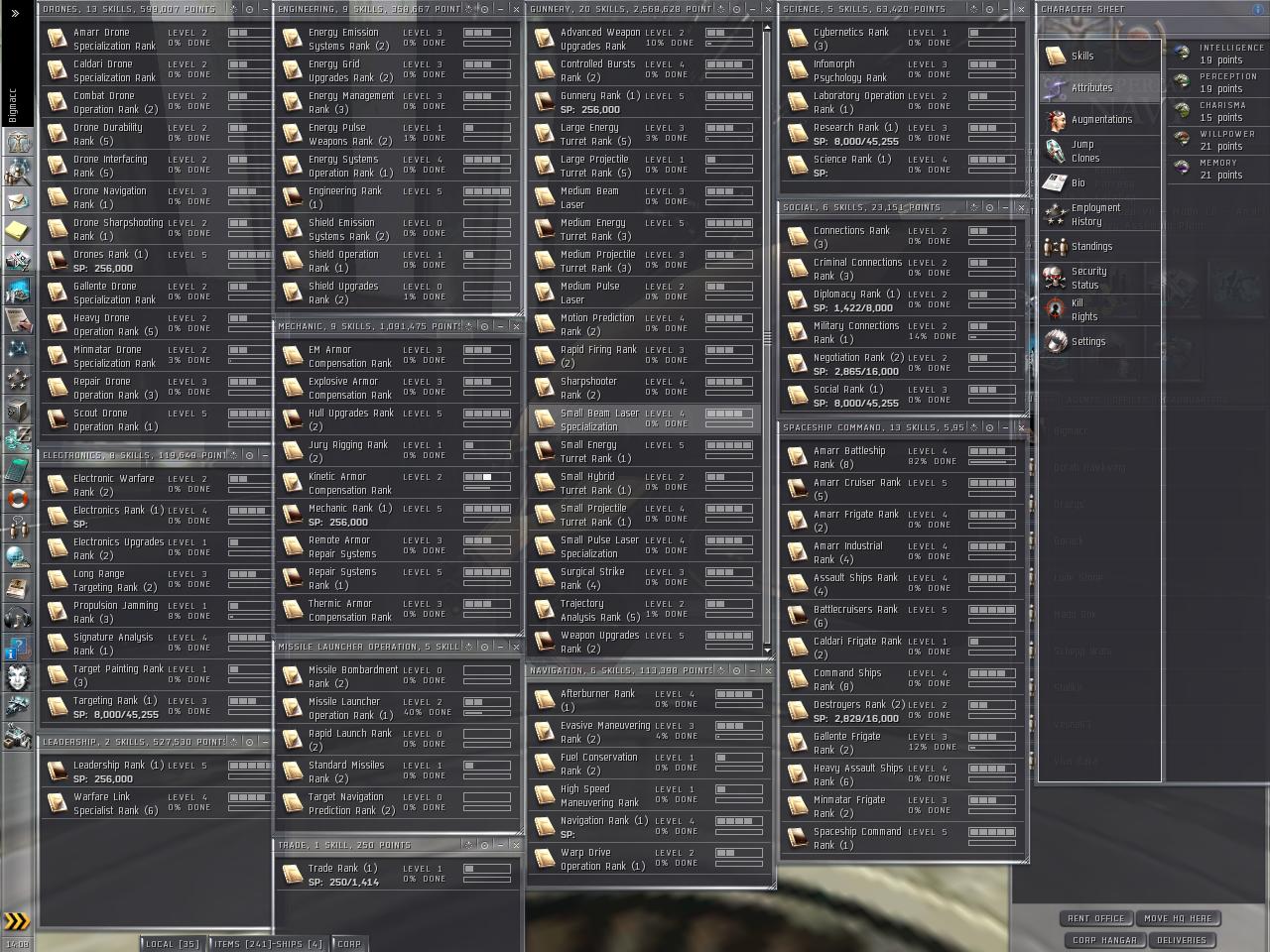This screenshot has width=1270, height=952.
Task: Open the channels icon with two people talking
Action: [x=18, y=528]
